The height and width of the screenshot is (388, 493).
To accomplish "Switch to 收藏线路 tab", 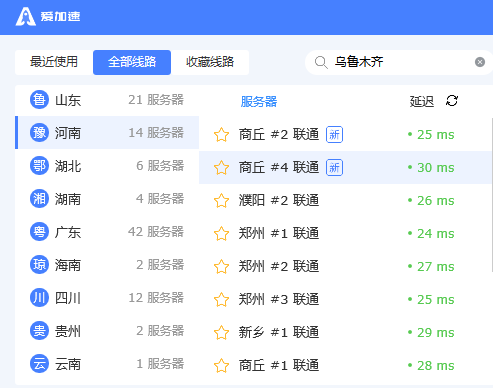I will pyautogui.click(x=210, y=62).
